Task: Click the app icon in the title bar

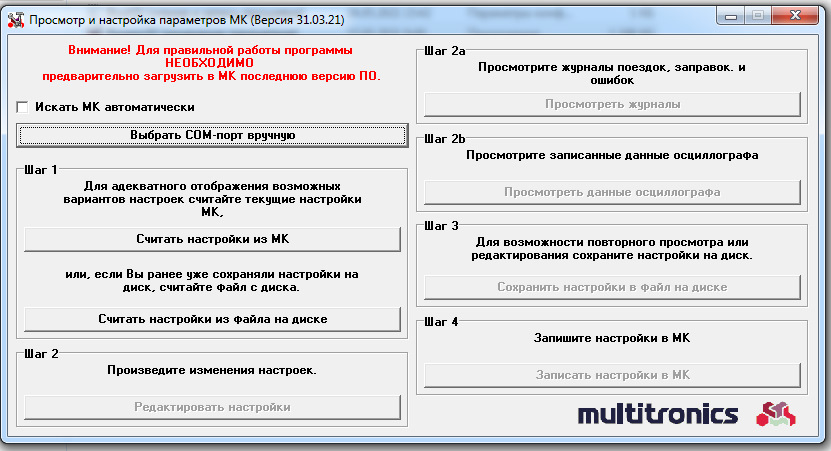Action: pyautogui.click(x=15, y=20)
